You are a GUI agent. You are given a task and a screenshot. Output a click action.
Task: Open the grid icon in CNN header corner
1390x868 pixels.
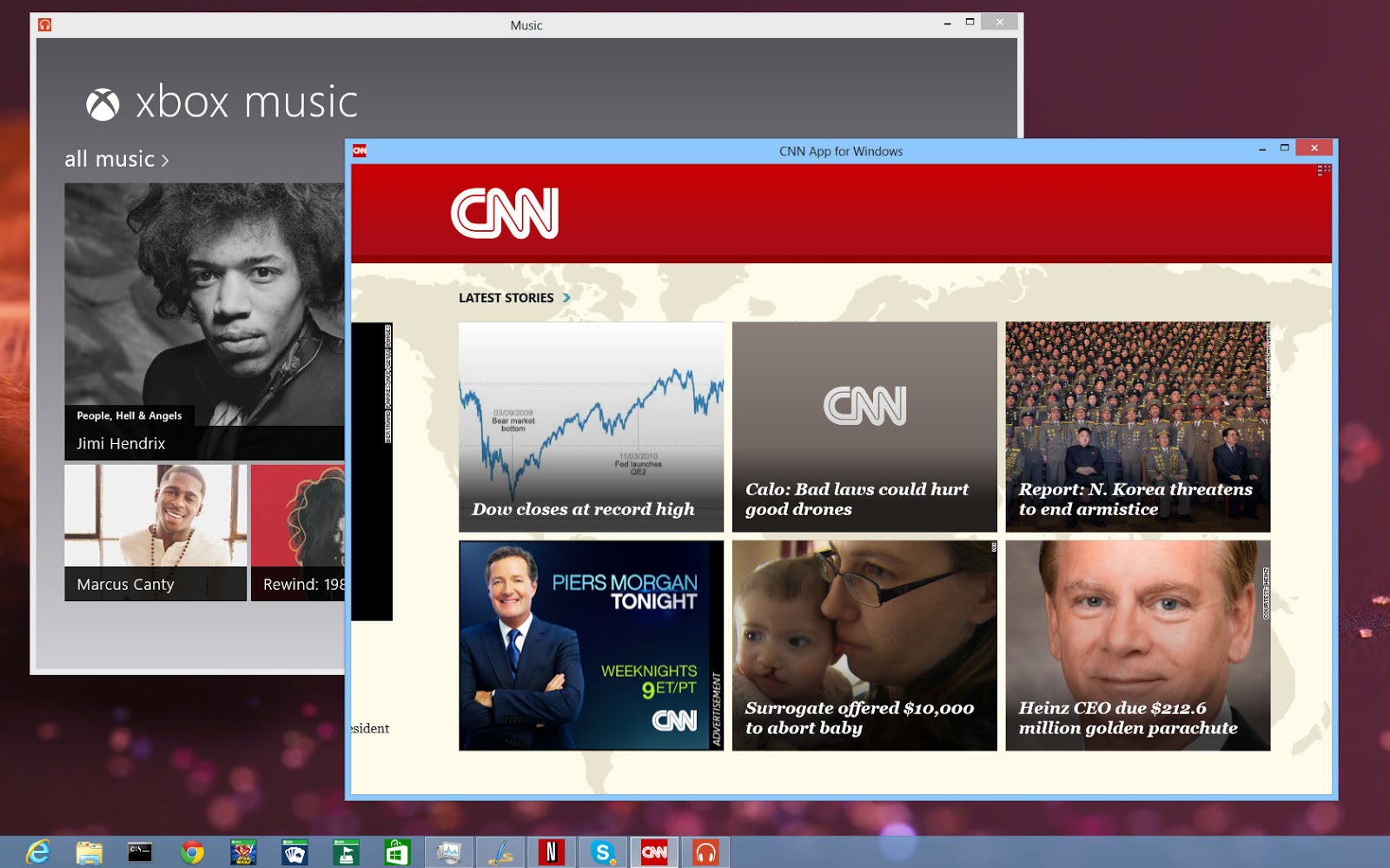coord(1323,171)
